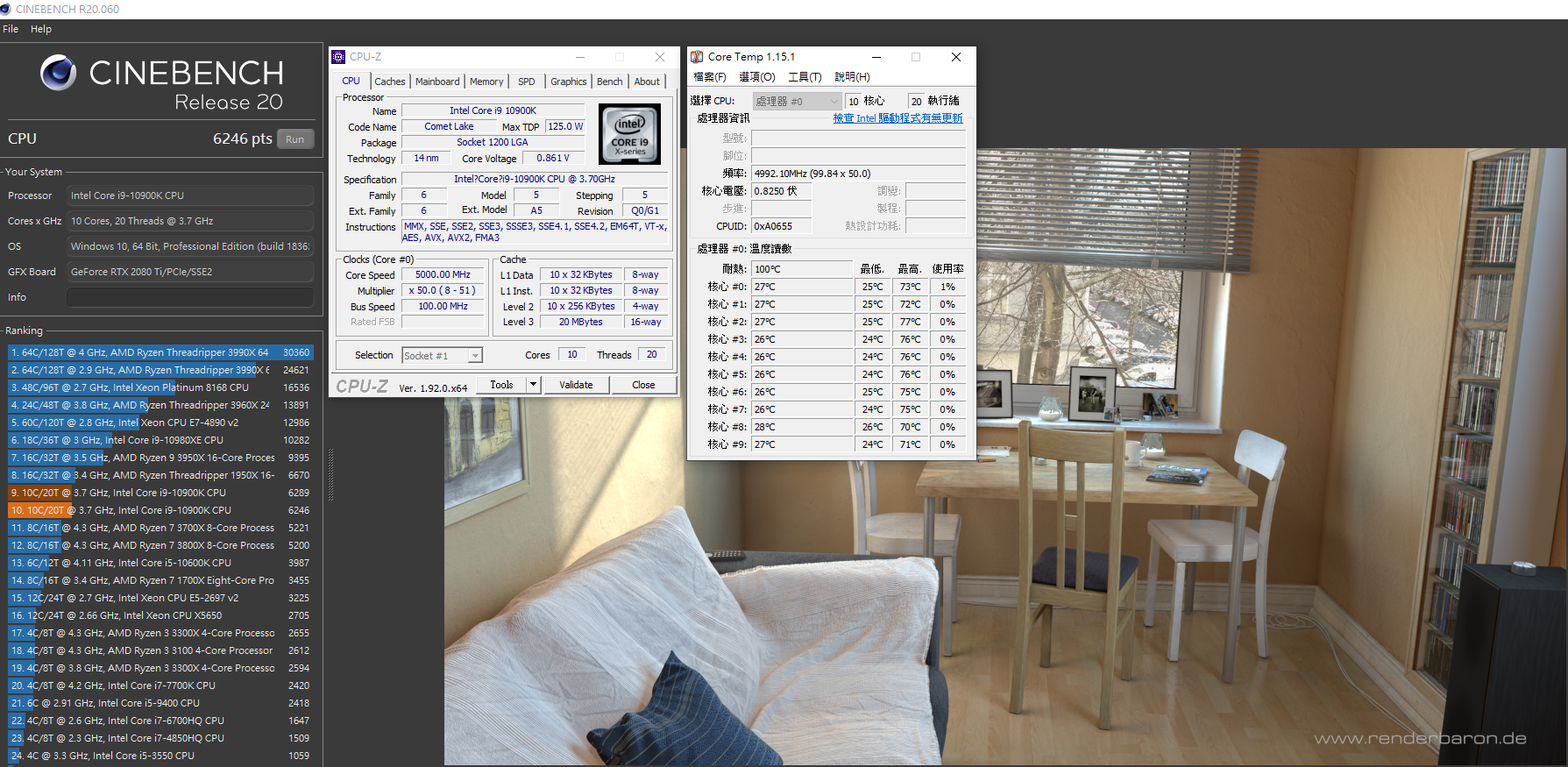Click the Core Speed 5000.00 MHz value

click(443, 274)
